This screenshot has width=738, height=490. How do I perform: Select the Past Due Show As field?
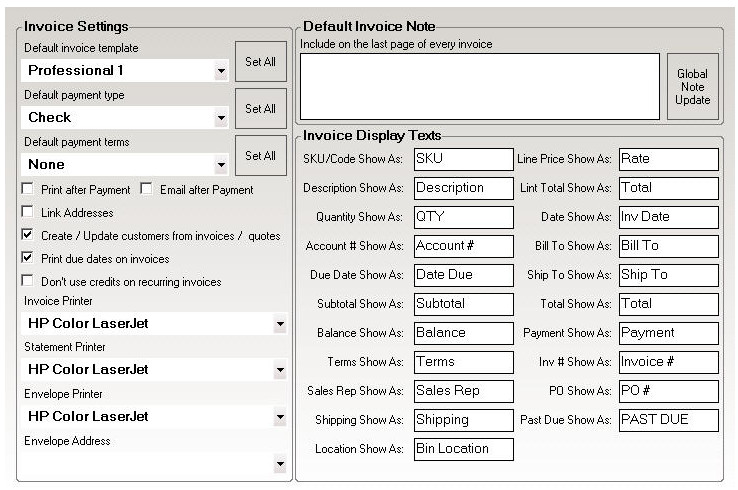pos(668,420)
